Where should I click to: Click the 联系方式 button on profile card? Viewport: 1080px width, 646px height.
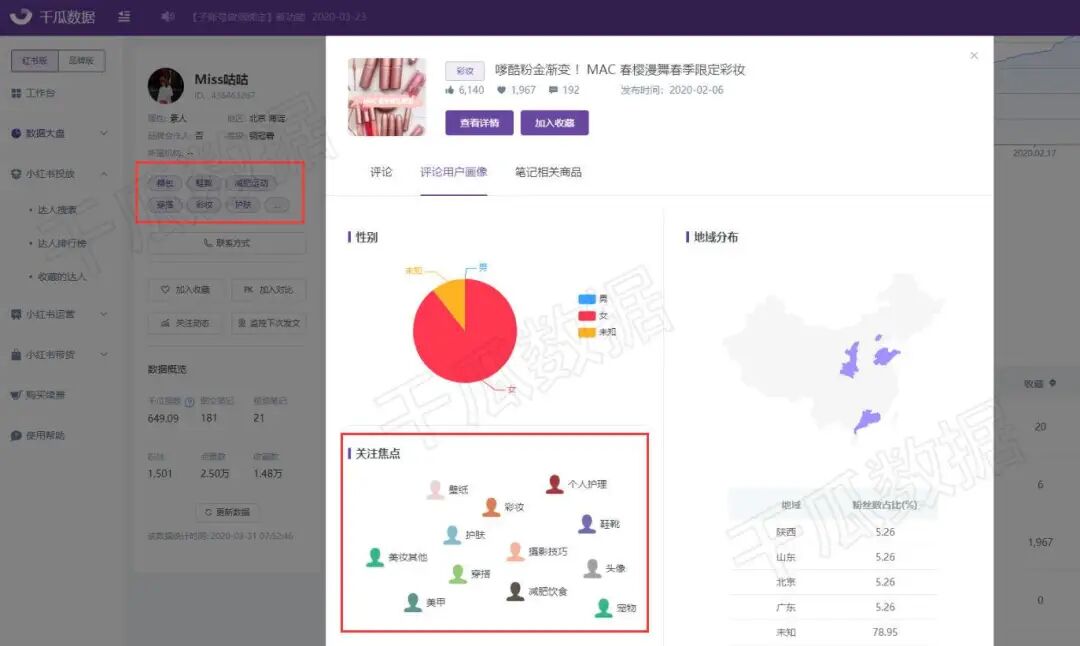point(227,243)
